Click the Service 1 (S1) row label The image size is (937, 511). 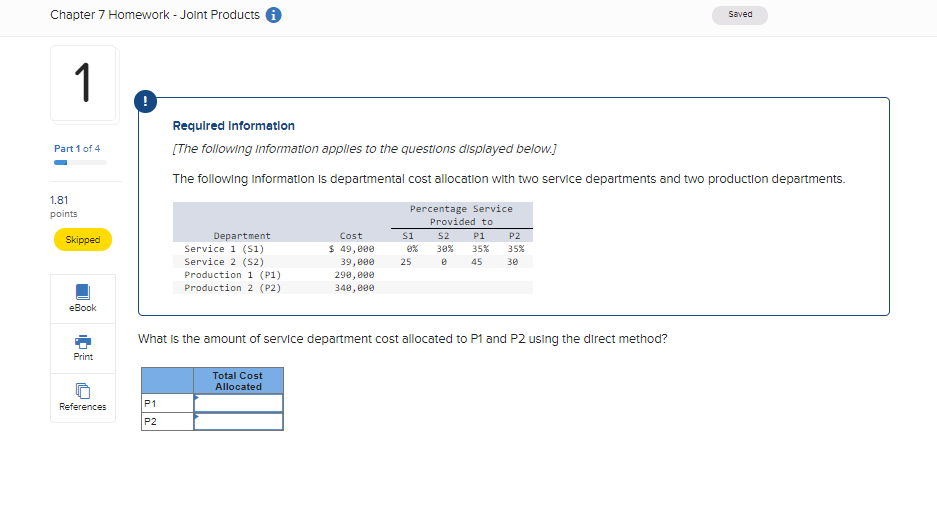tap(224, 249)
